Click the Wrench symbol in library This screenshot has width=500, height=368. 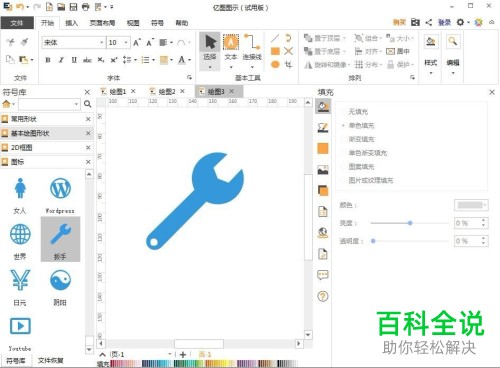(x=60, y=239)
